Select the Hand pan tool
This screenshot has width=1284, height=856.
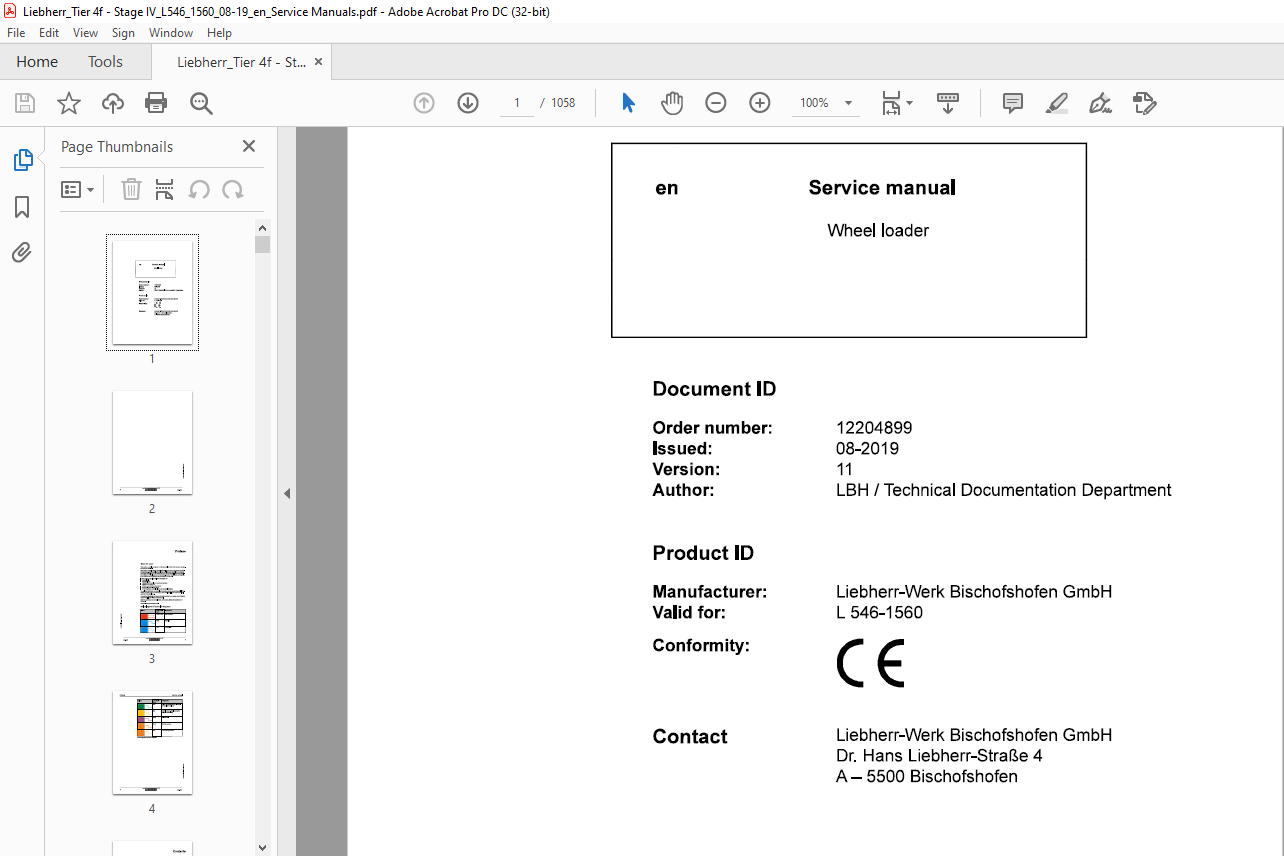point(672,103)
